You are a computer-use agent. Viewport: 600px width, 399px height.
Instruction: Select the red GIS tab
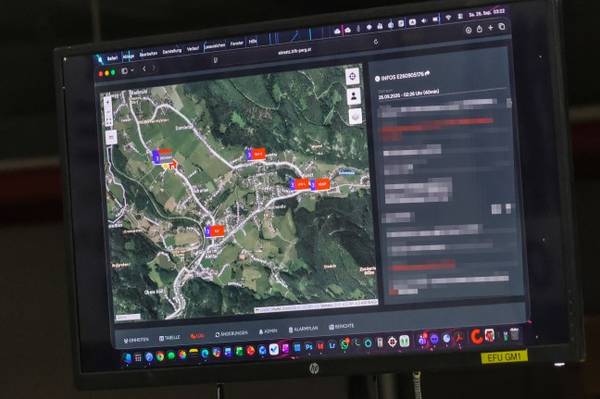point(197,335)
